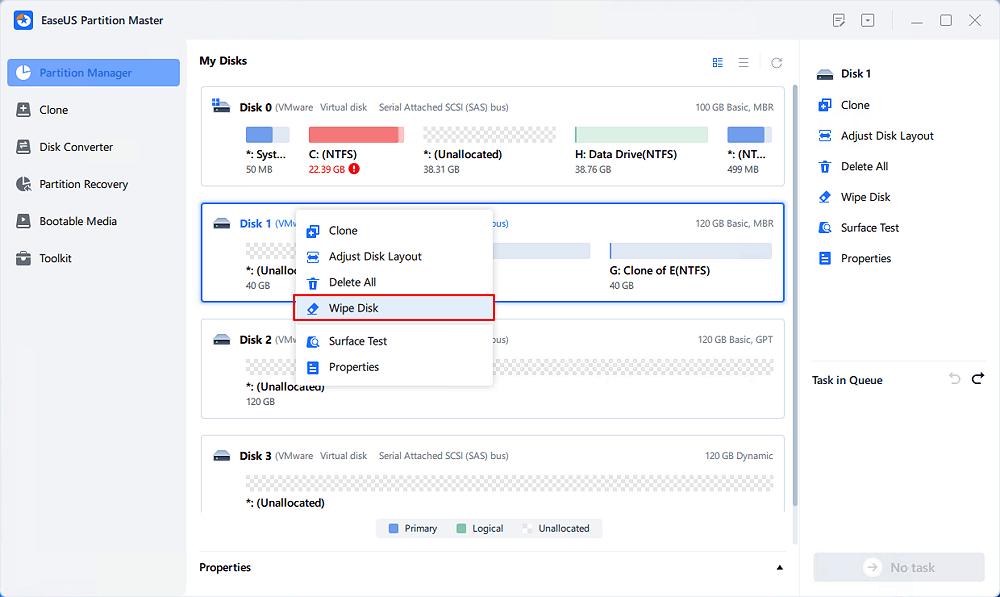
Task: Click Adjust Disk Layout in right panel
Action: pyautogui.click(x=887, y=136)
